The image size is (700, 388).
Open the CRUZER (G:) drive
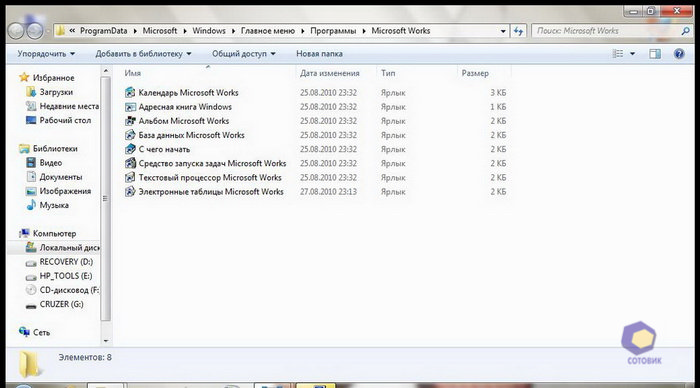pyautogui.click(x=61, y=305)
